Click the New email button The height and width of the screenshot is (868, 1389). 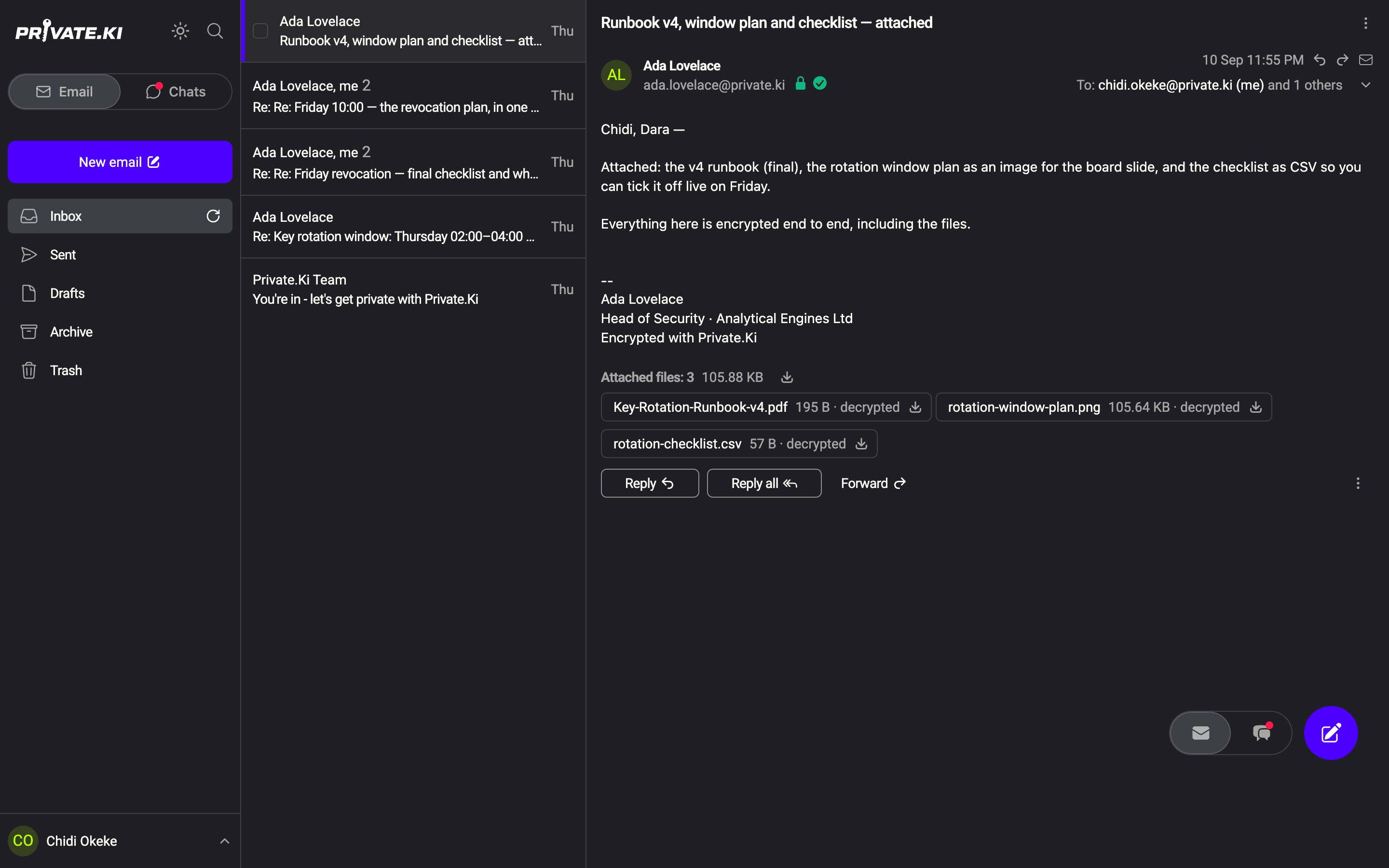120,162
